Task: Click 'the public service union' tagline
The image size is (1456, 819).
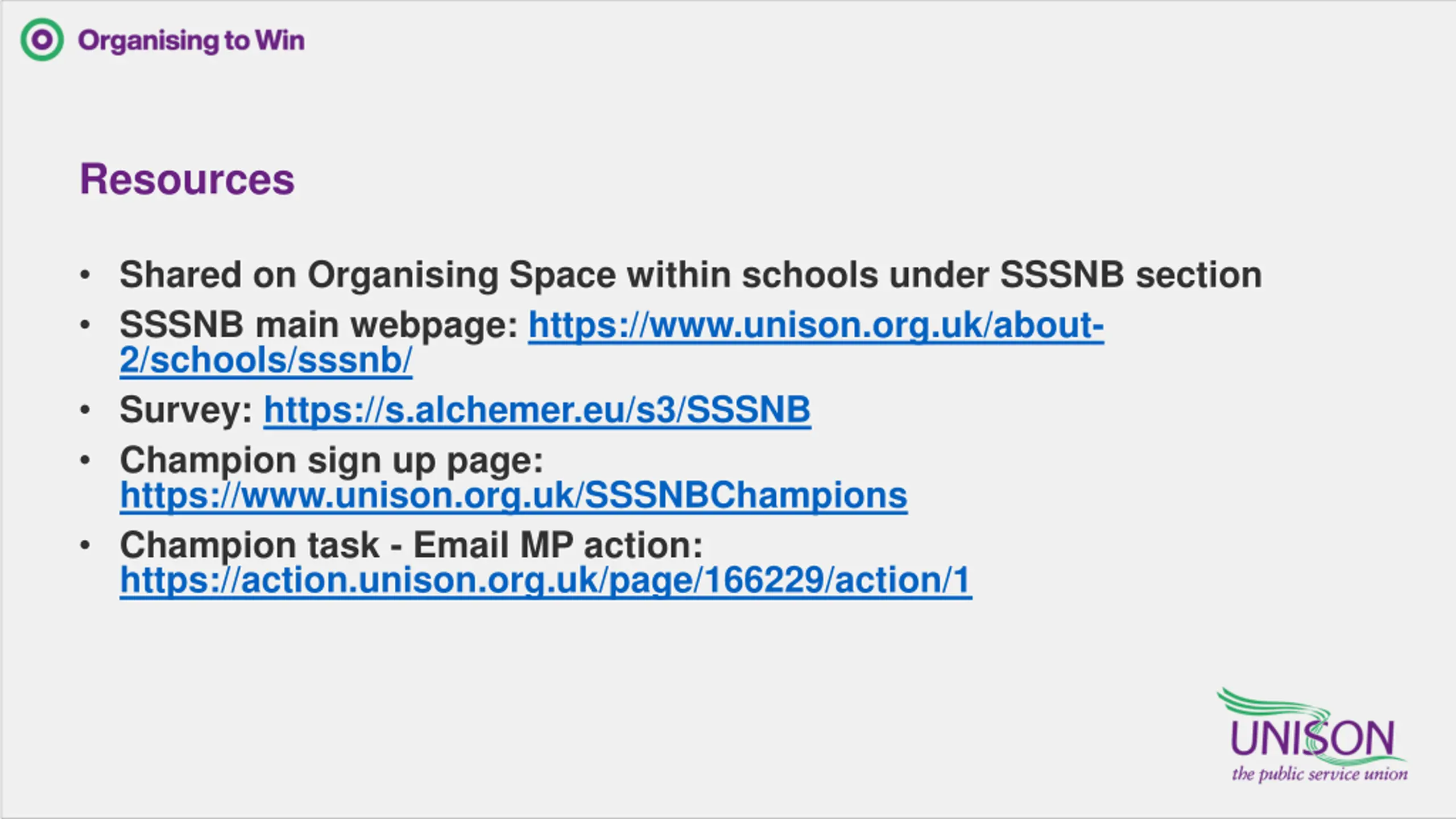Action: (1320, 774)
